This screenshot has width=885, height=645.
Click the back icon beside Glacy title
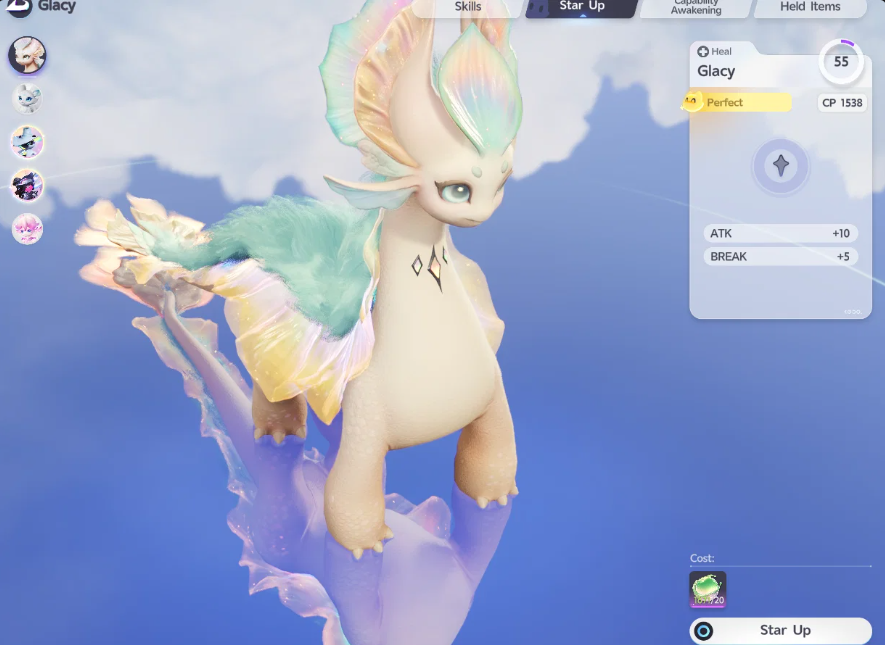coord(19,7)
